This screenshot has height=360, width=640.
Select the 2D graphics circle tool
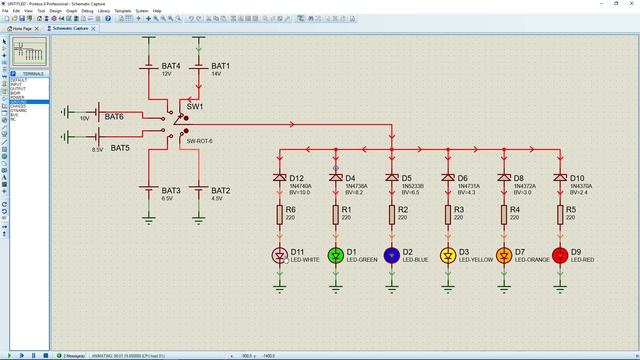tap(4, 156)
